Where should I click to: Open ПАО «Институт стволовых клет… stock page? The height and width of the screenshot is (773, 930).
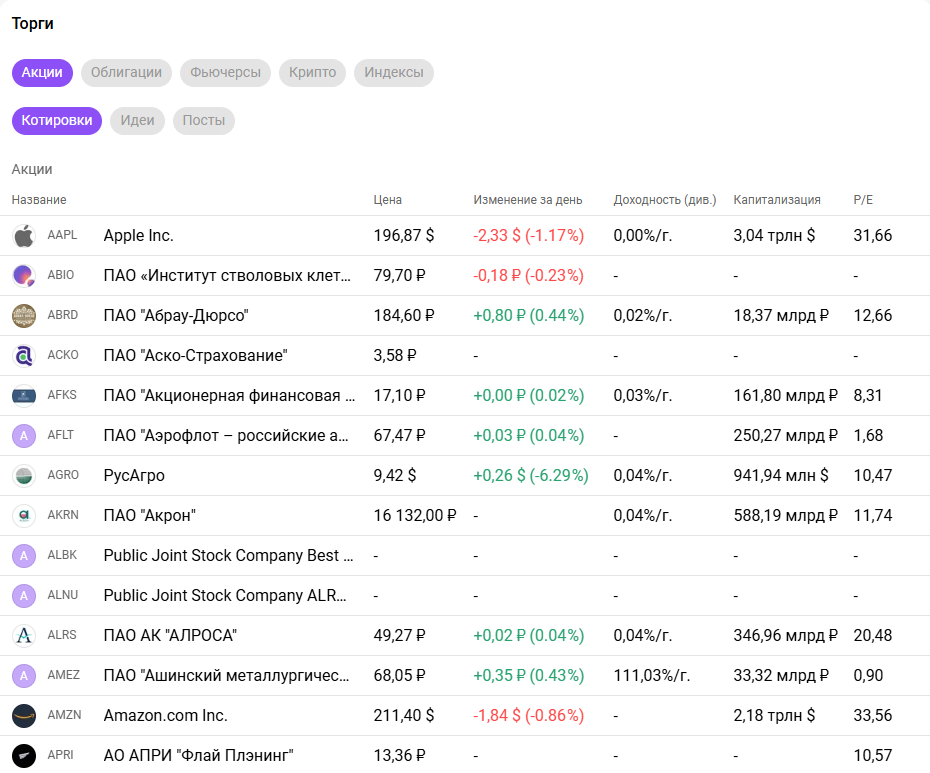[227, 276]
